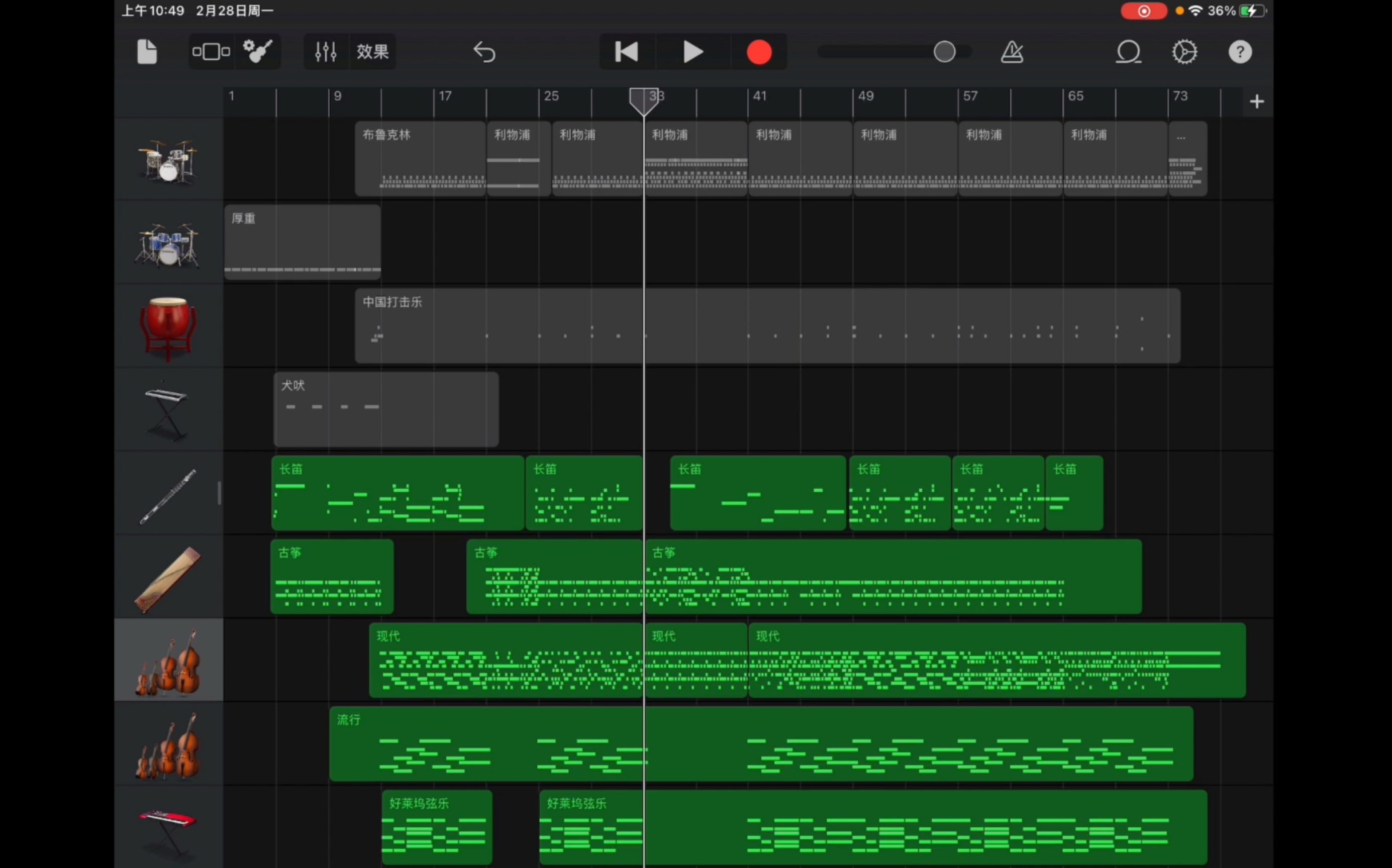This screenshot has width=1392, height=868.
Task: Select the first 长笛 region
Action: [x=398, y=493]
